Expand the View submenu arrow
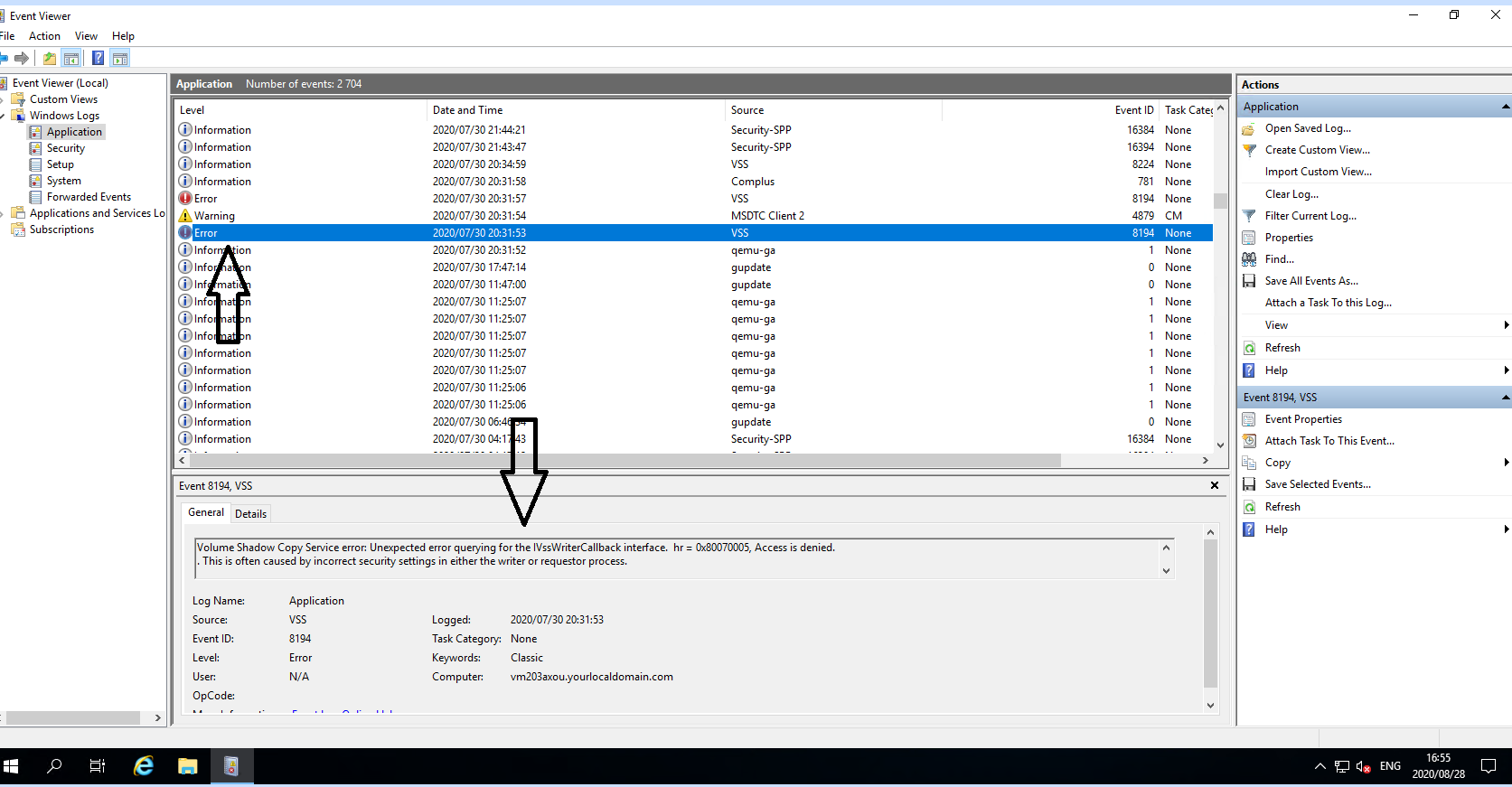1512x787 pixels. pyautogui.click(x=1506, y=325)
